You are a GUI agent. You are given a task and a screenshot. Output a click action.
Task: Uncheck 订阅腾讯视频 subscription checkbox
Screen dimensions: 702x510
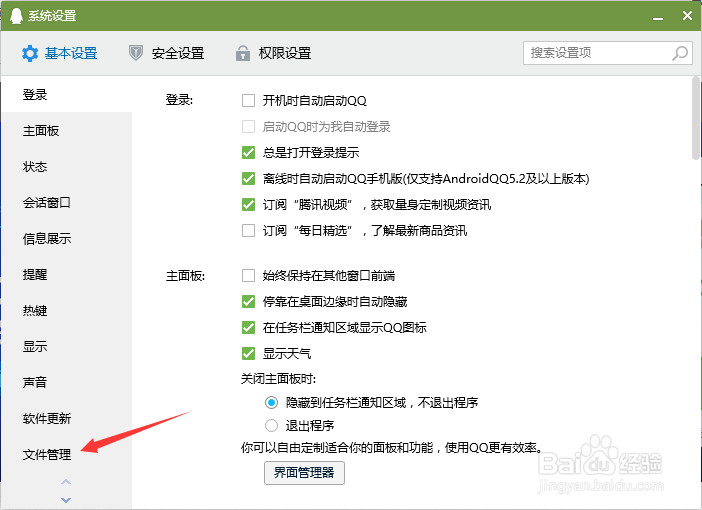[x=248, y=204]
